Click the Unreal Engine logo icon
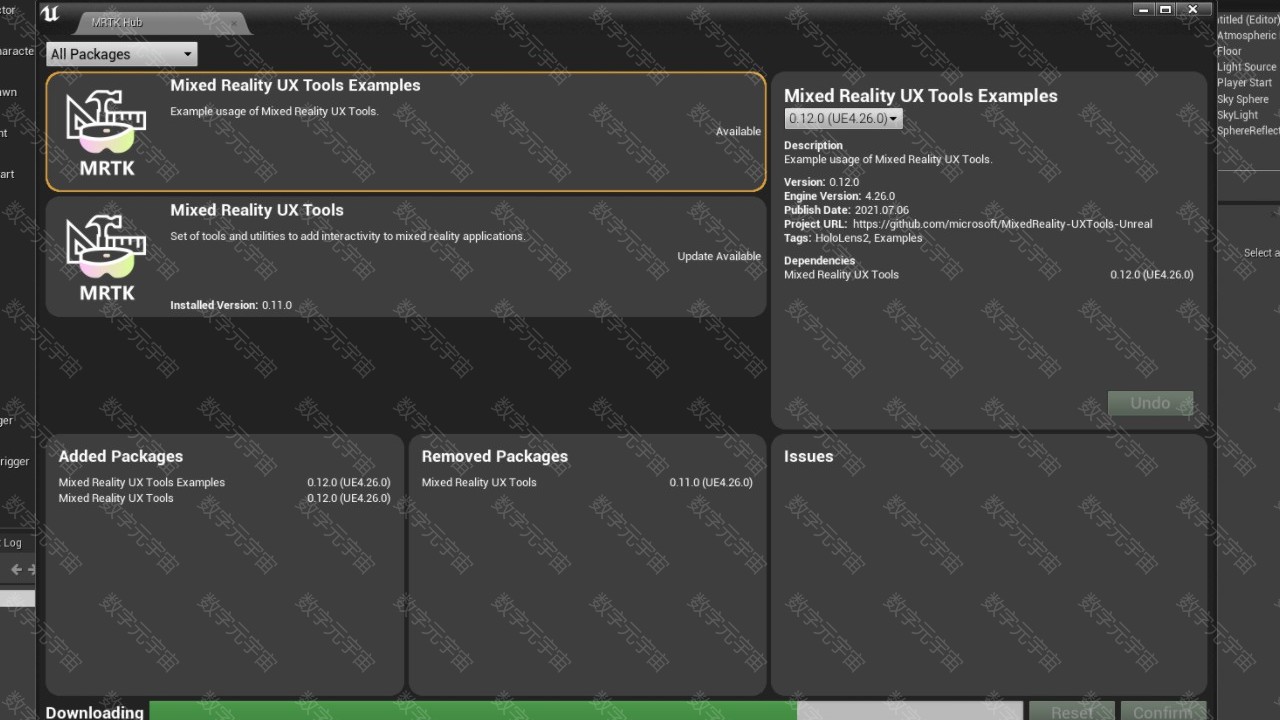1280x720 pixels. click(x=52, y=14)
